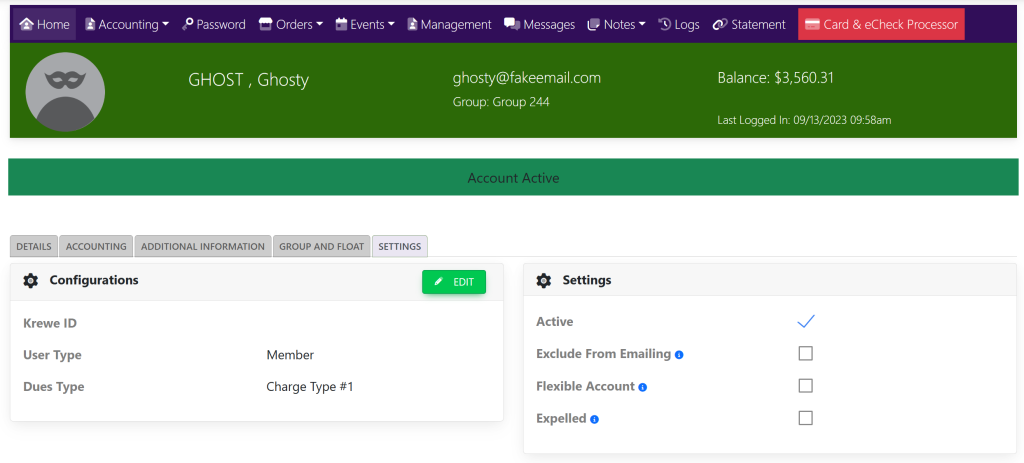Viewport: 1024px width, 463px height.
Task: Click the Management person icon
Action: [412, 24]
